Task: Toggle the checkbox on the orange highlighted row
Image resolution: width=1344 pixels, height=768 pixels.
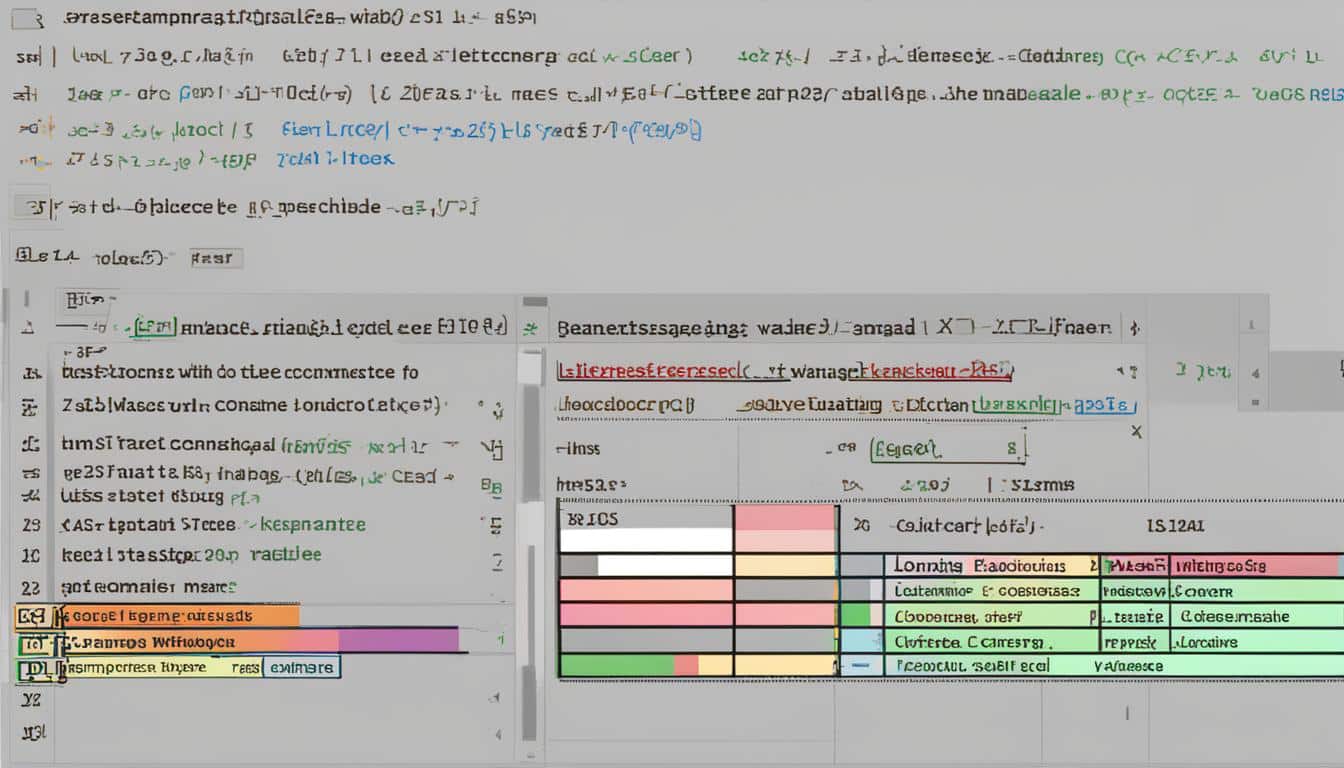Action: click(32, 617)
